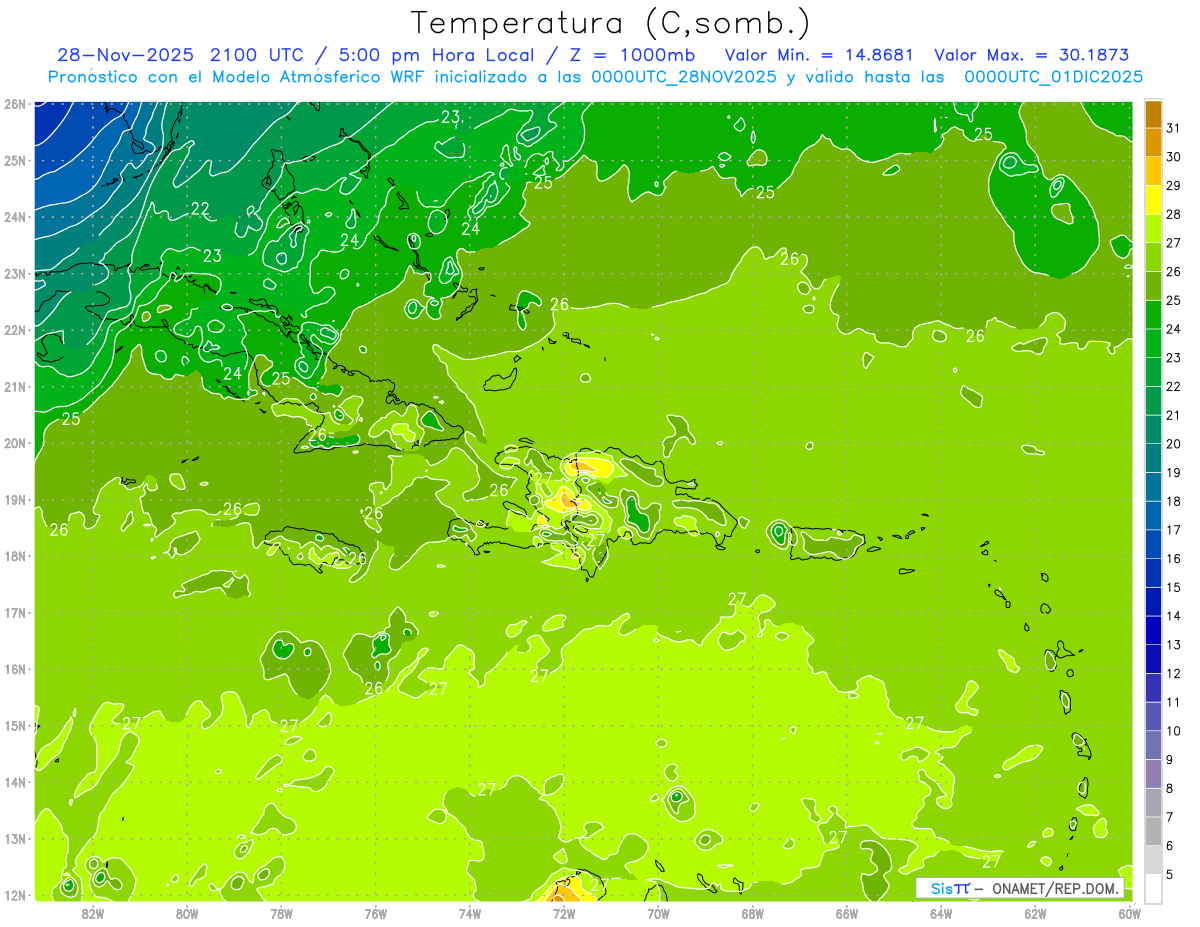This screenshot has height=927, width=1200.
Task: Select the 78W longitude axis label
Action: (281, 912)
